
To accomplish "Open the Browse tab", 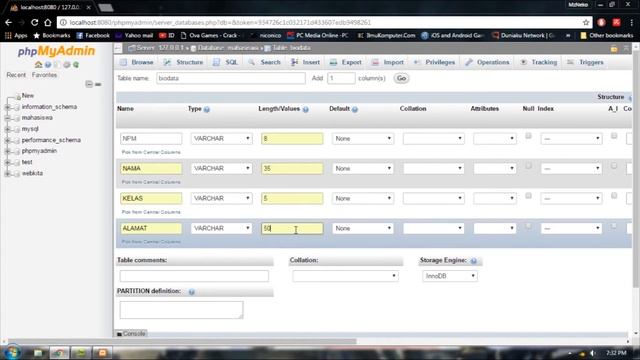I will (137, 62).
